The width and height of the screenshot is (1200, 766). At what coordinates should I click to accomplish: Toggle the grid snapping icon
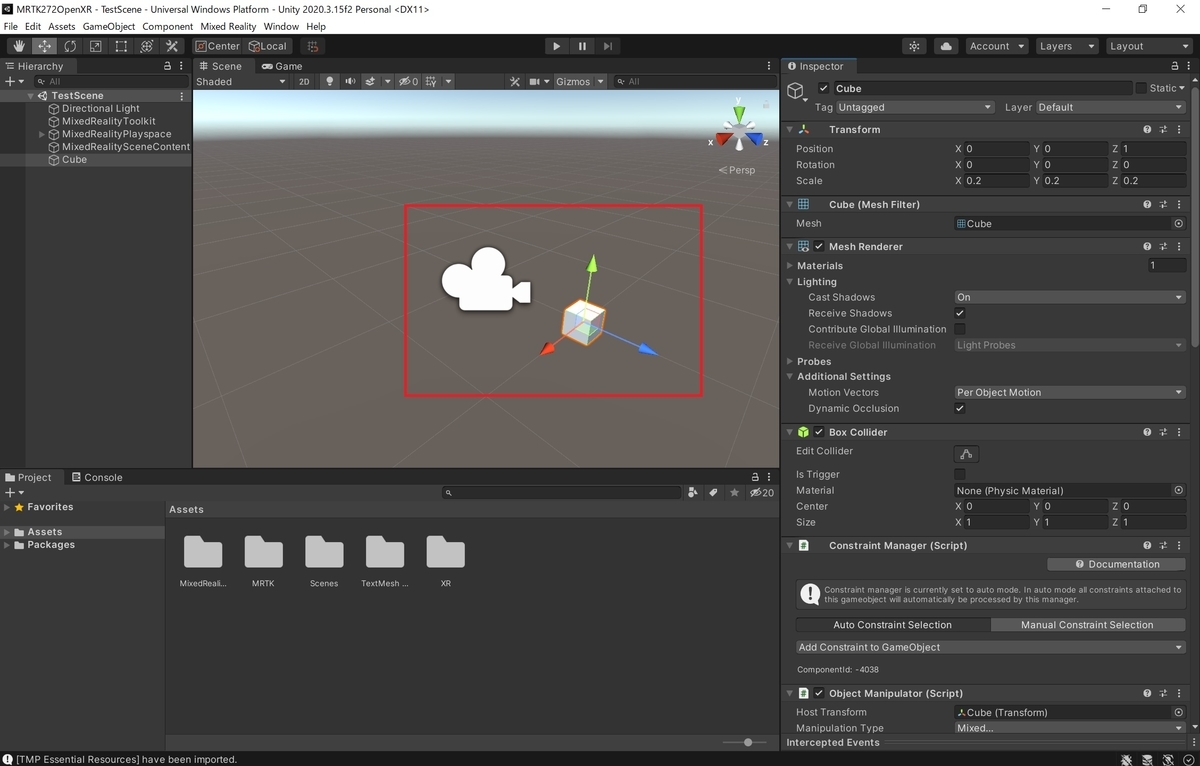313,46
